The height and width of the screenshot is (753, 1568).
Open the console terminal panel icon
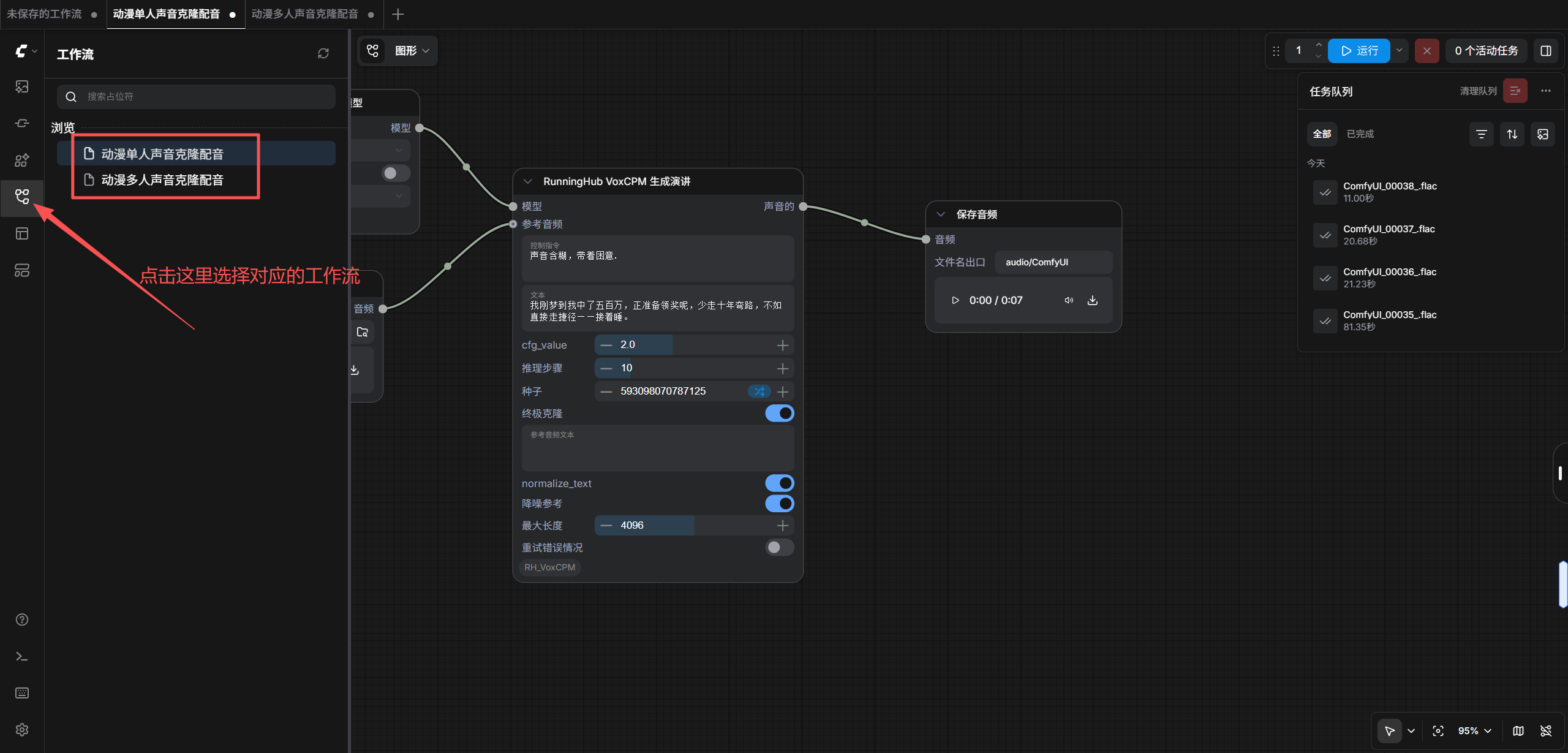point(22,656)
